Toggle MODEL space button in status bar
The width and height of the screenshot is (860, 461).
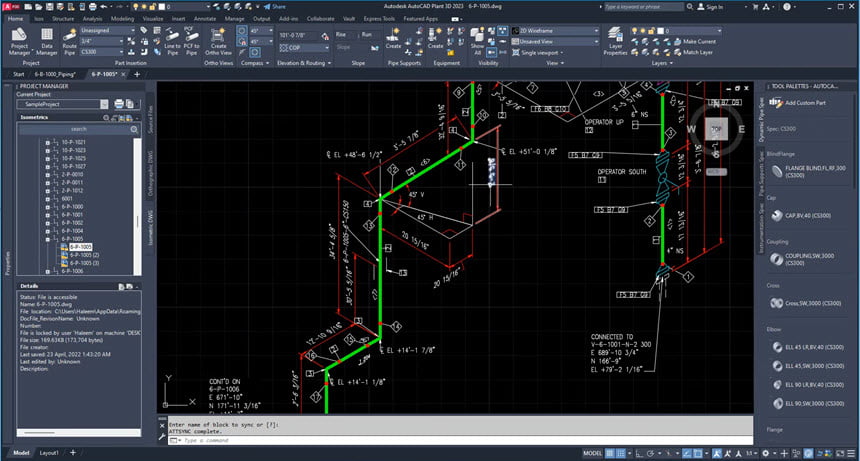tap(592, 453)
